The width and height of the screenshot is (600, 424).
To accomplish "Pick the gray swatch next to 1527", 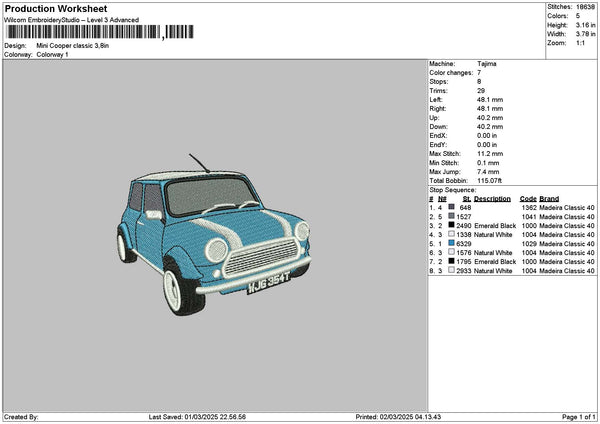I will [452, 216].
